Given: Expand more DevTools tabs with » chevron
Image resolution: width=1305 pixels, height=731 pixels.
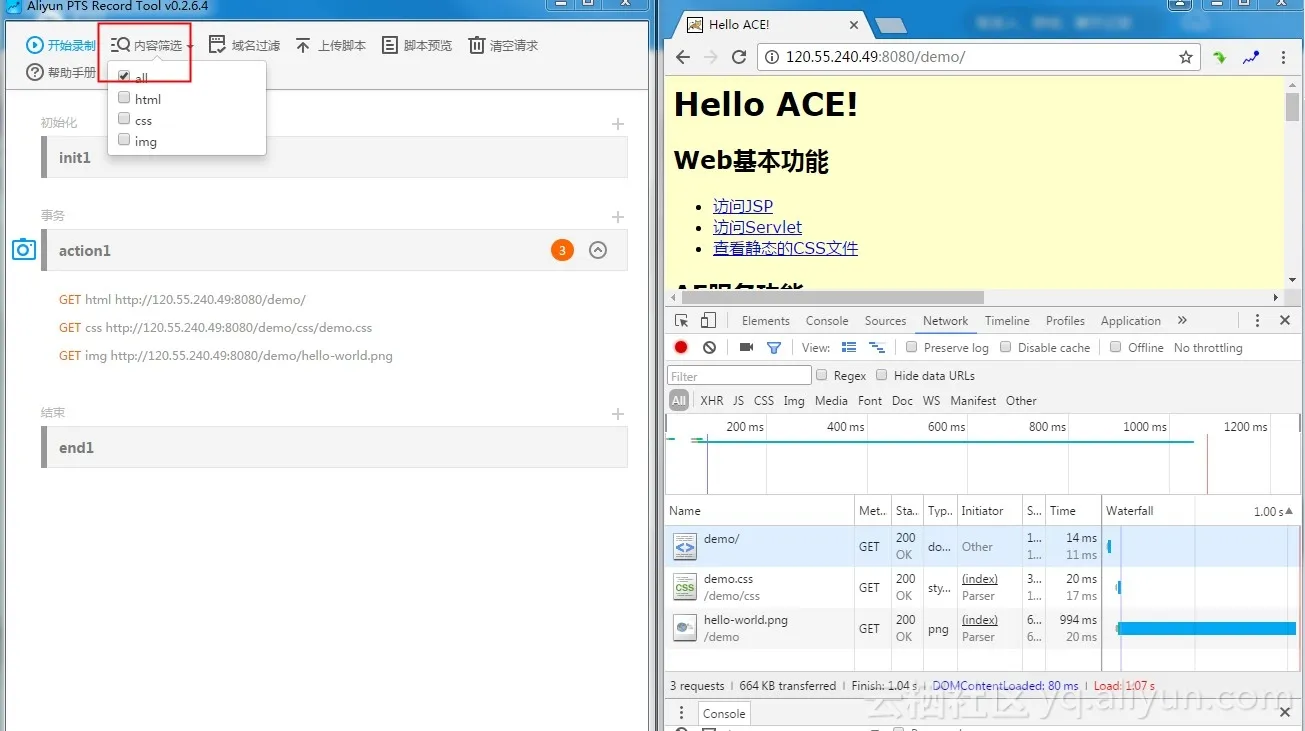Looking at the screenshot, I should point(1182,321).
